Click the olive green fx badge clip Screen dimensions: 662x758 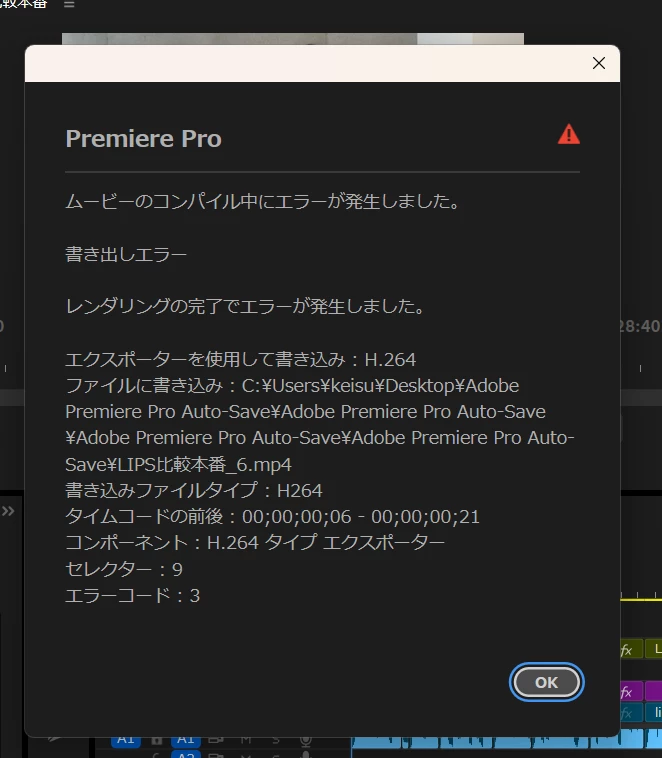pyautogui.click(x=630, y=650)
